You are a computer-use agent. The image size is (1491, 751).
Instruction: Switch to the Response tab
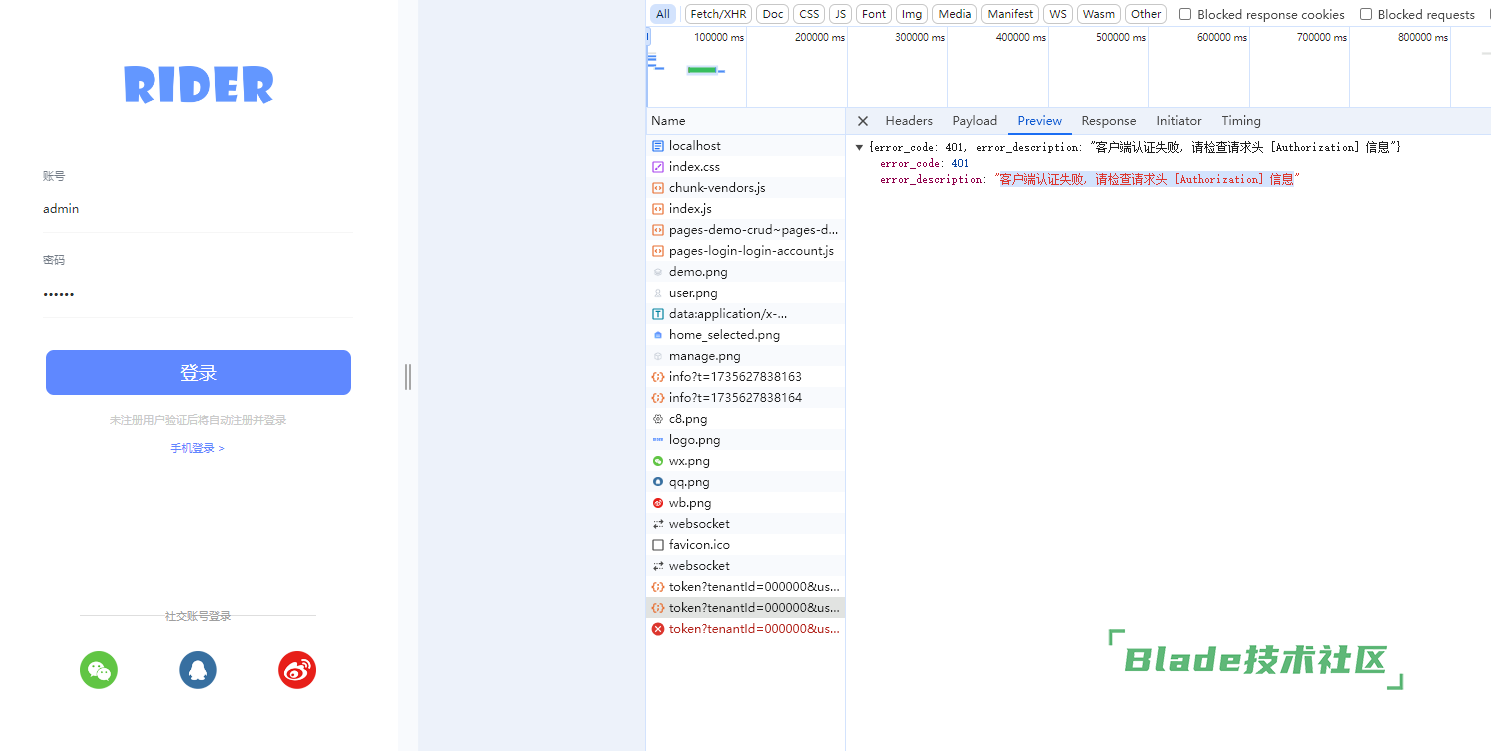tap(1109, 121)
